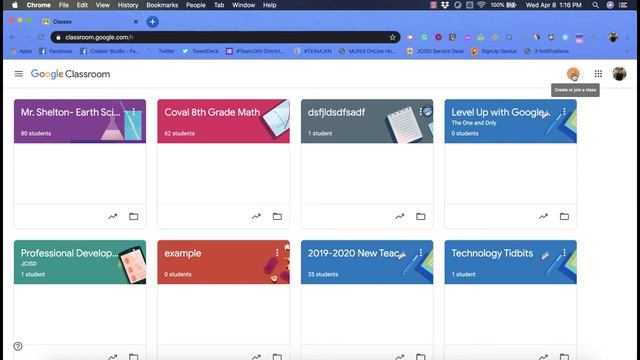Viewport: 640px width, 360px height.
Task: Open more options on dsfjldsdfsadf card
Action: [421, 111]
